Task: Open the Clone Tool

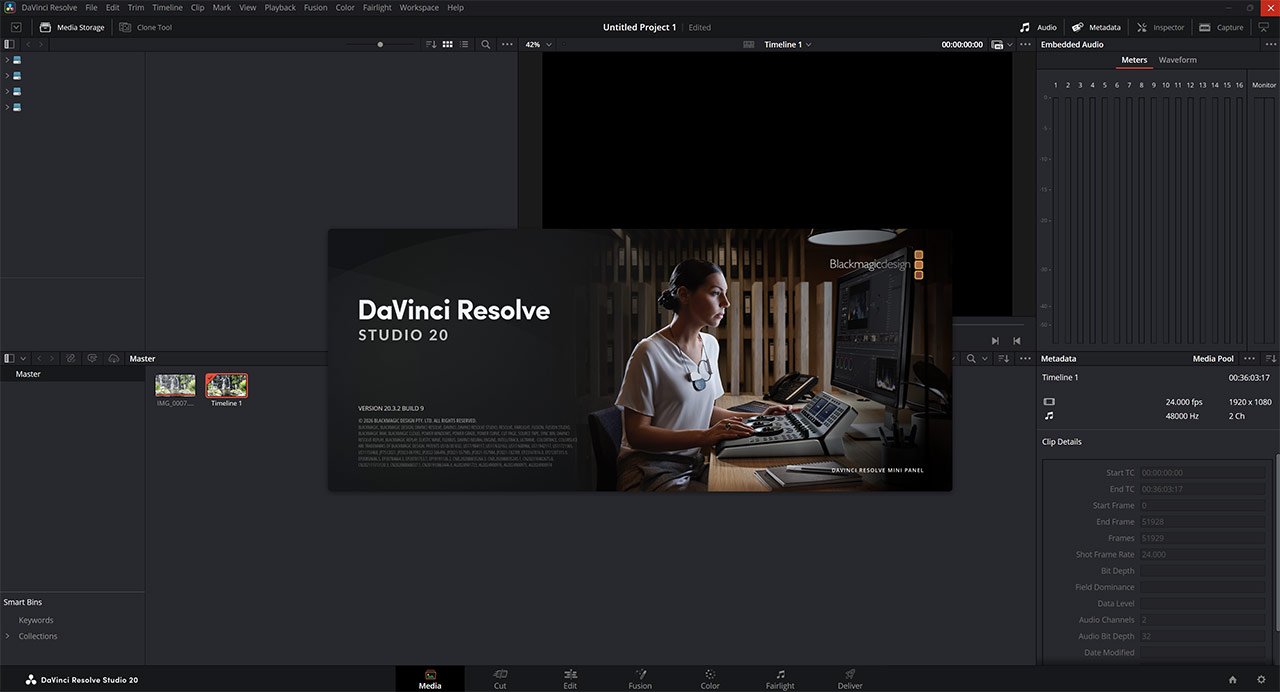Action: click(146, 27)
